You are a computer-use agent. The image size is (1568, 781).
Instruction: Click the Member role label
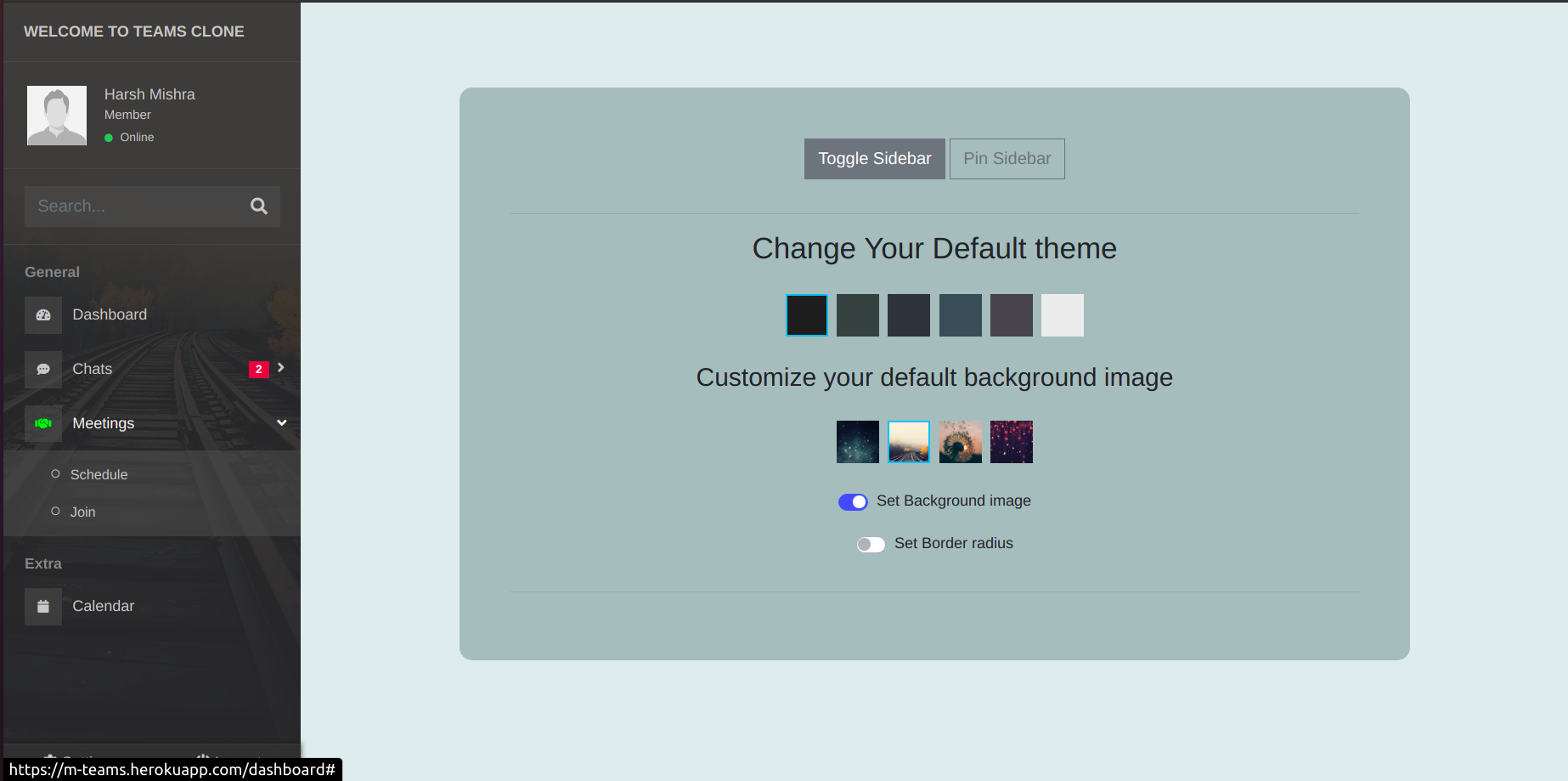(x=127, y=115)
